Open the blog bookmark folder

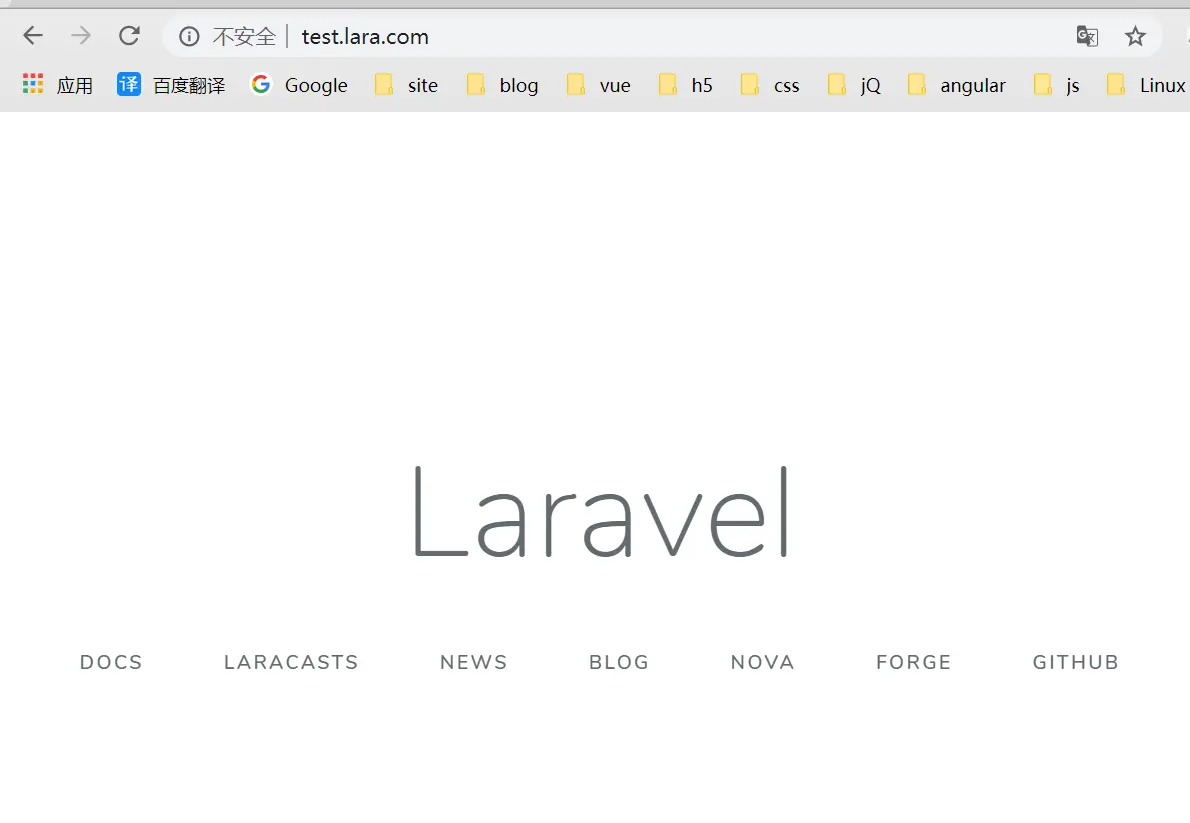click(502, 84)
